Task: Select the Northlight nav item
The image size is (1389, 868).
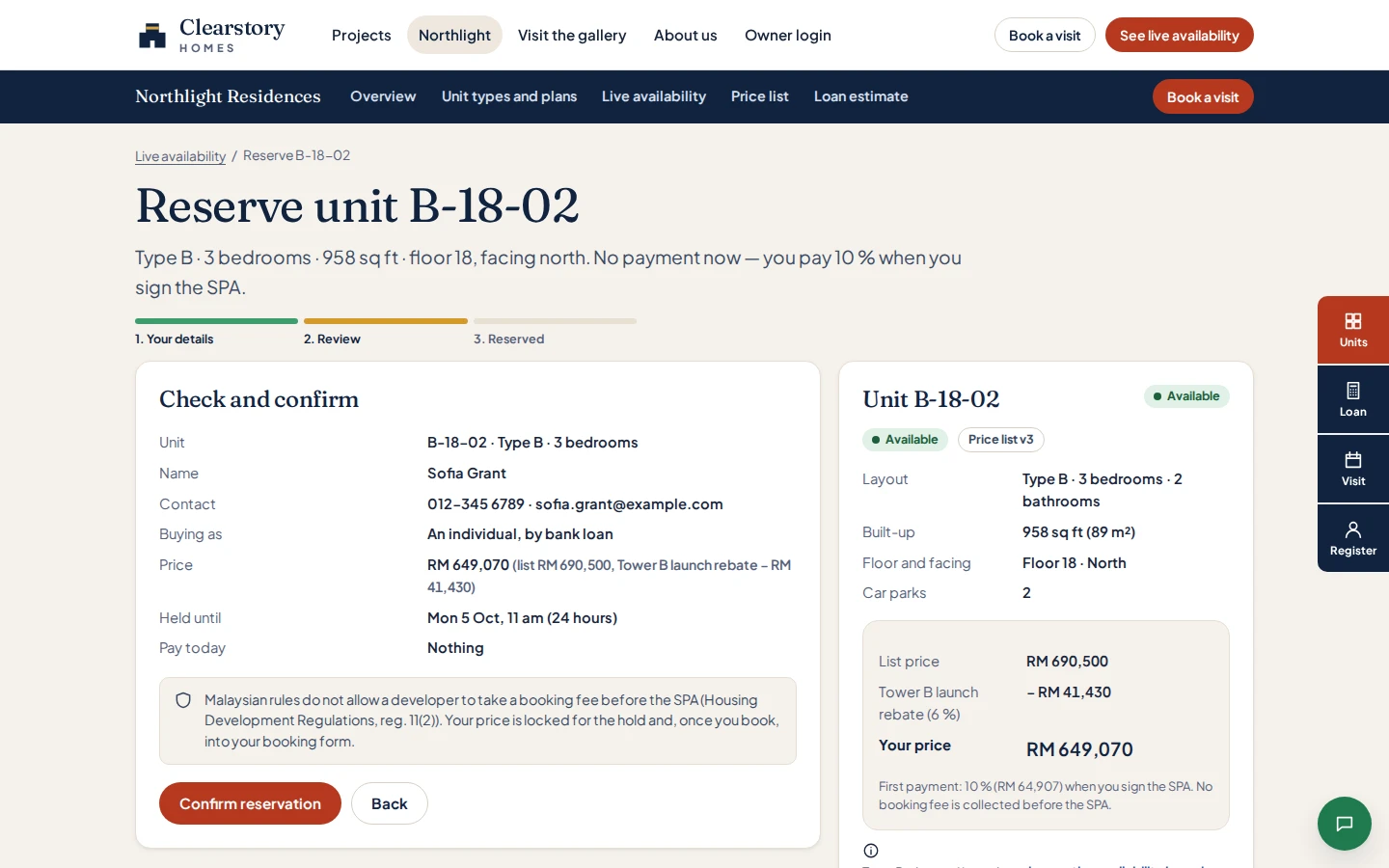Action: click(454, 35)
